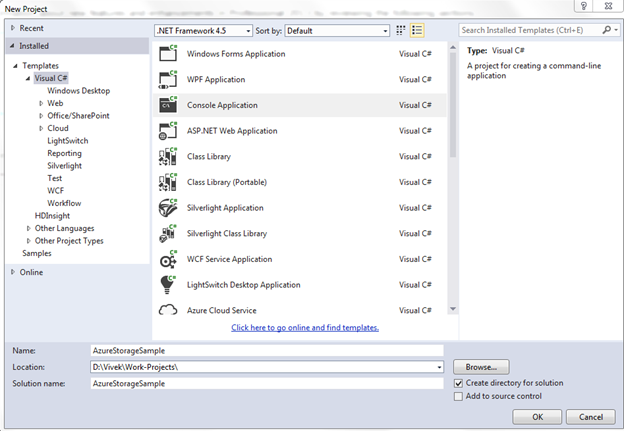Enable Add to source control checkbox

tap(458, 396)
